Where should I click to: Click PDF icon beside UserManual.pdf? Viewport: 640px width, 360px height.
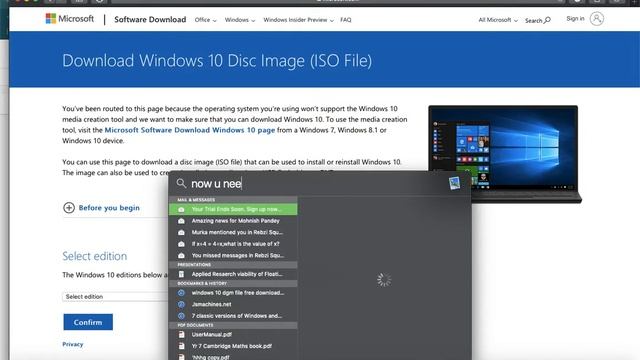coord(181,334)
